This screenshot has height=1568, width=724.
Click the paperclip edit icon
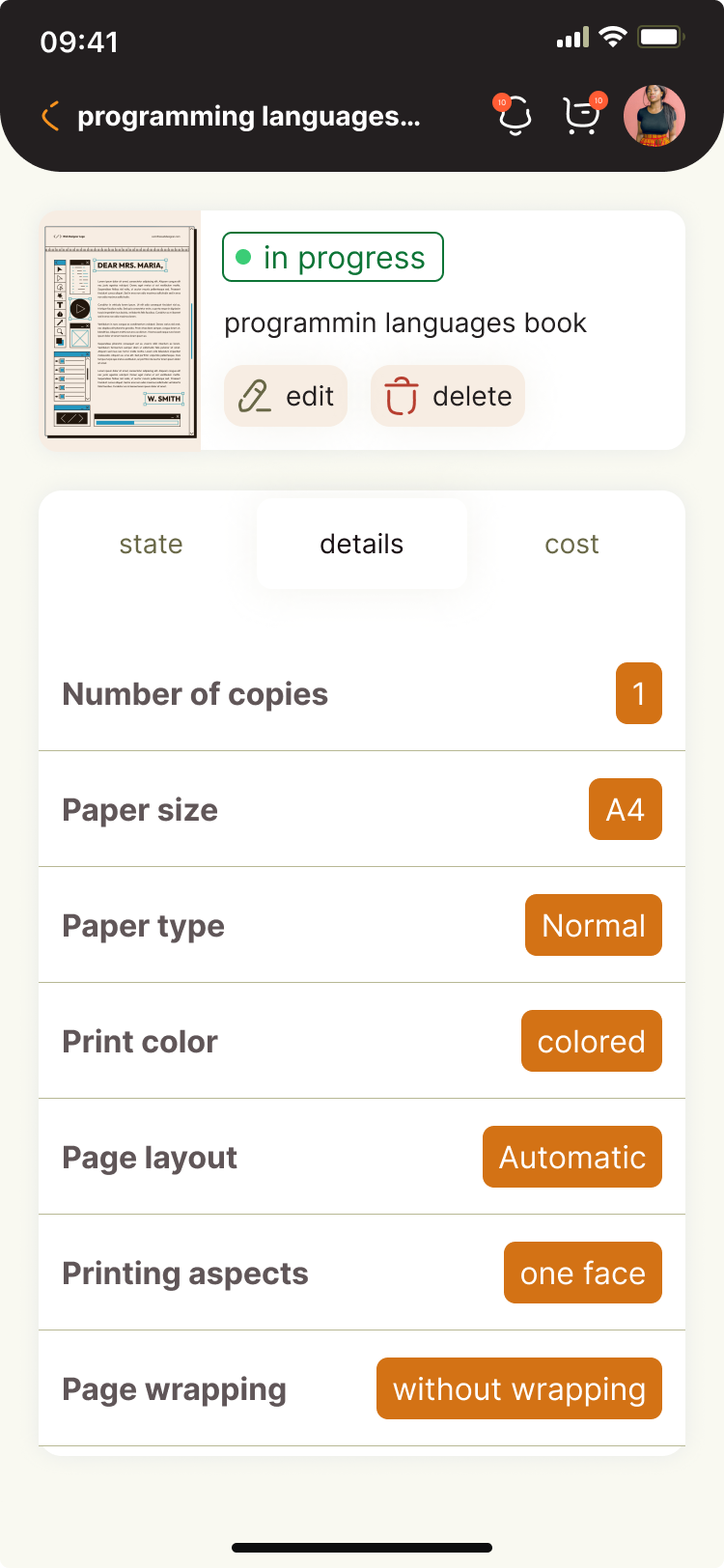pos(255,396)
